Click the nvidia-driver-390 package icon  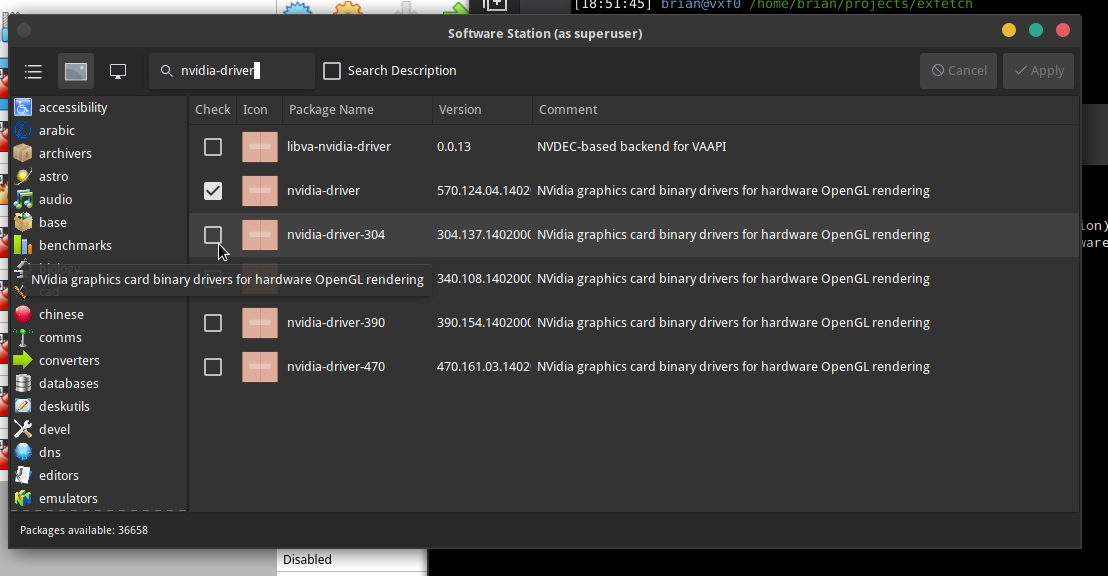(260, 323)
